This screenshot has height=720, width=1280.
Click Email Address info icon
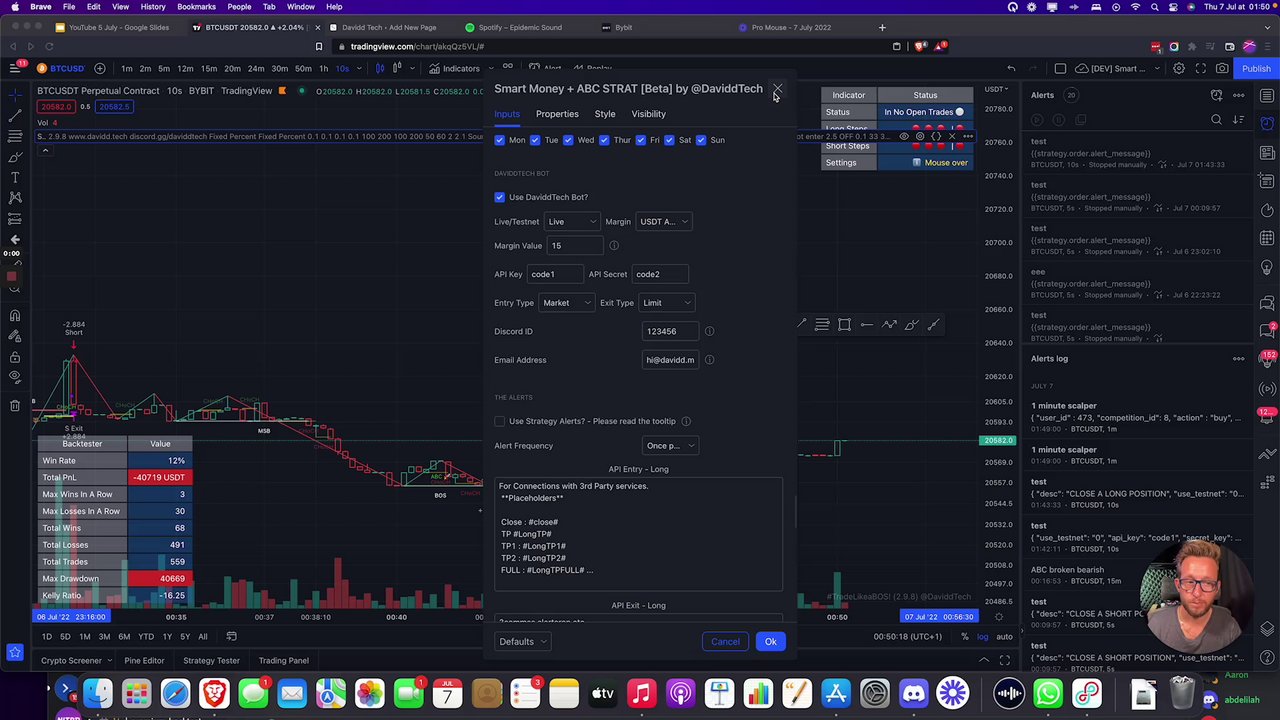click(x=709, y=360)
